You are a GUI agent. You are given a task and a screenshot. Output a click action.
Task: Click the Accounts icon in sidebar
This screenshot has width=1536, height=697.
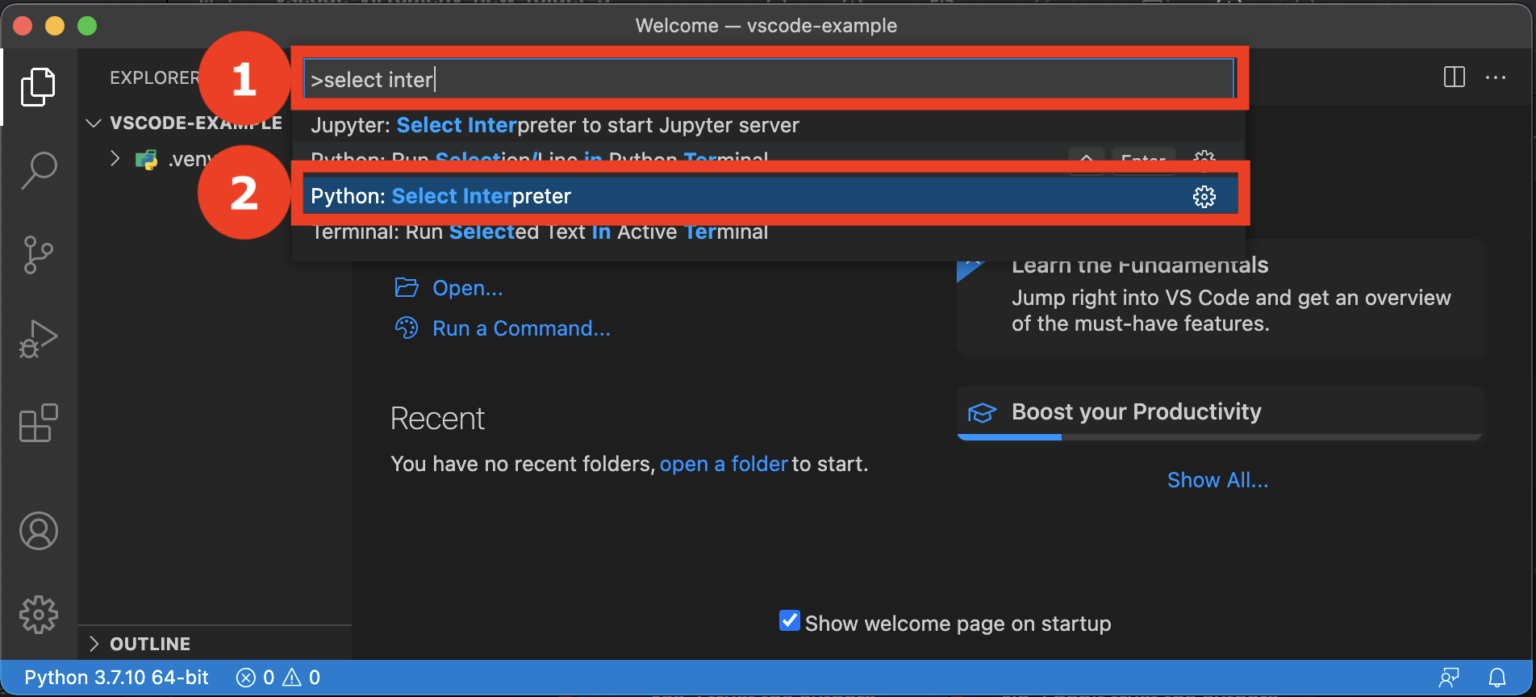[38, 531]
